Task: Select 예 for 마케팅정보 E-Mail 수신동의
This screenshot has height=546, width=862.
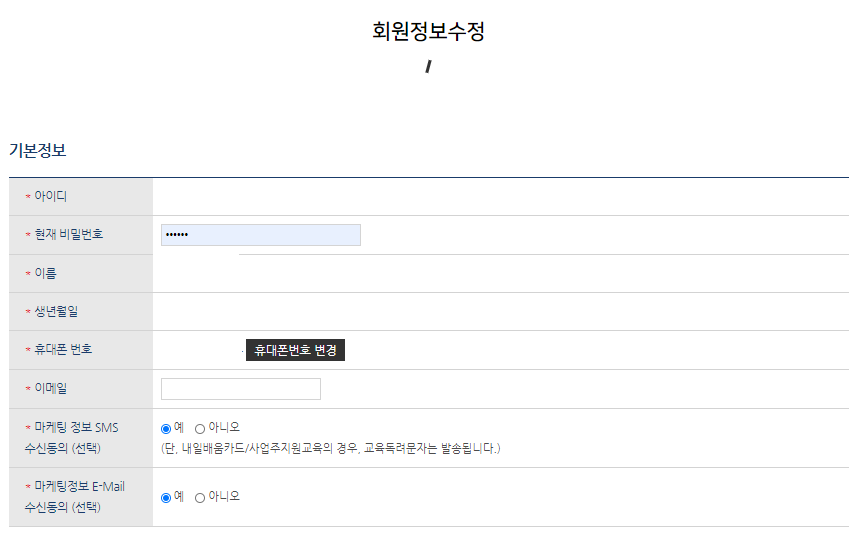Action: coord(166,497)
